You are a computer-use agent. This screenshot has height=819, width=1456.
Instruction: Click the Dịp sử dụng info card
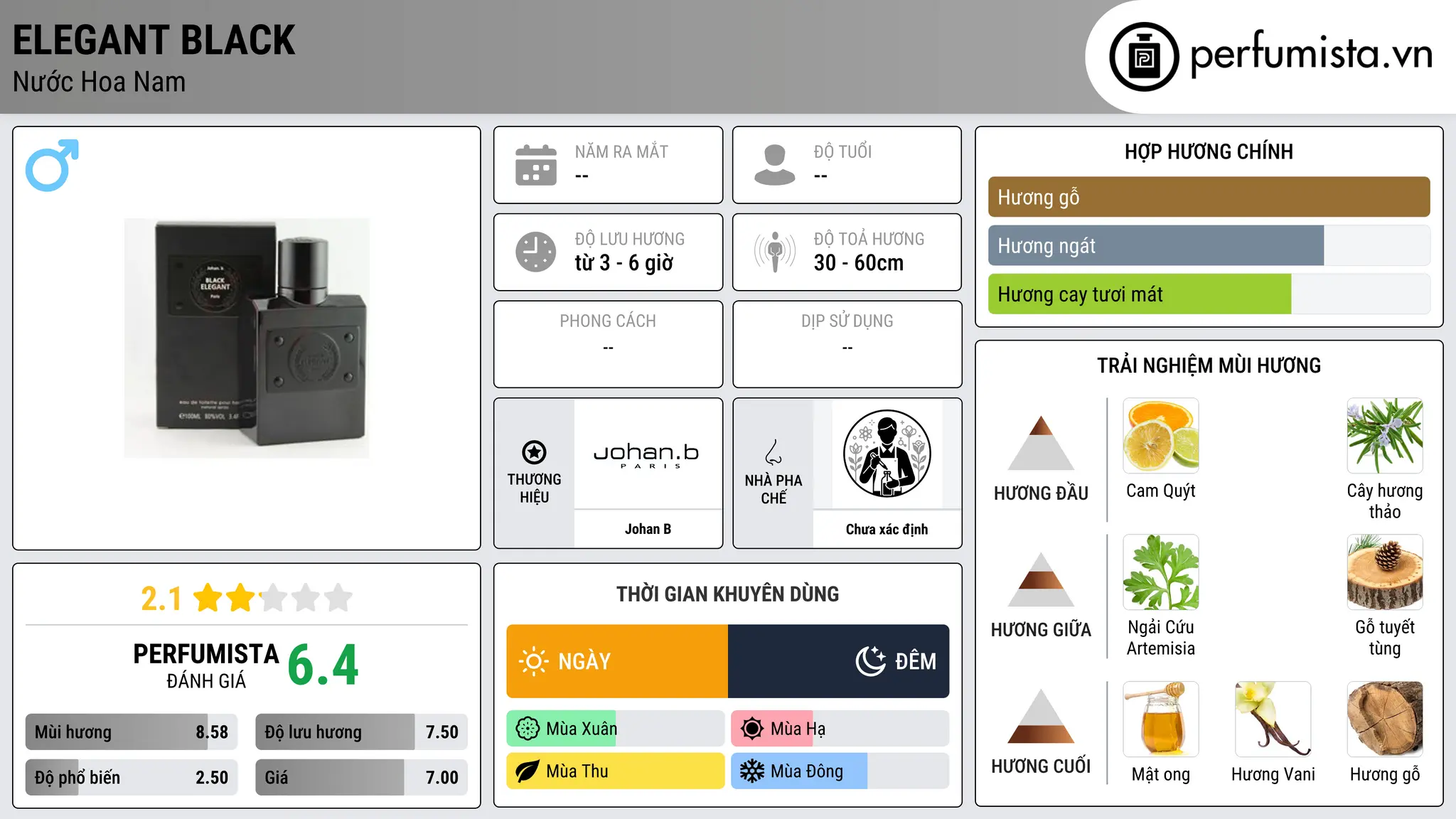847,344
